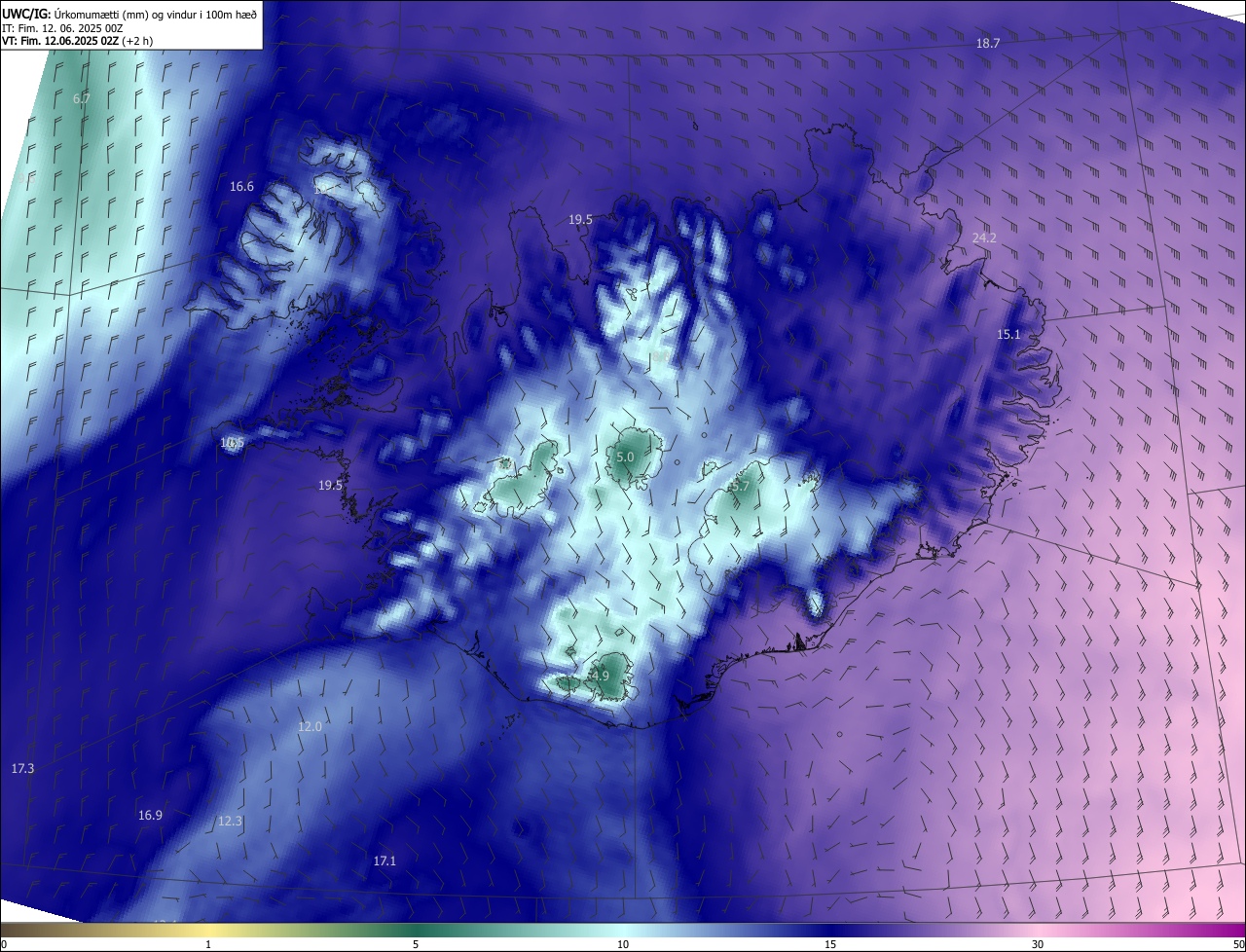The width and height of the screenshot is (1246, 952).
Task: Click the colour scale tick labelled 1
Action: 208,944
